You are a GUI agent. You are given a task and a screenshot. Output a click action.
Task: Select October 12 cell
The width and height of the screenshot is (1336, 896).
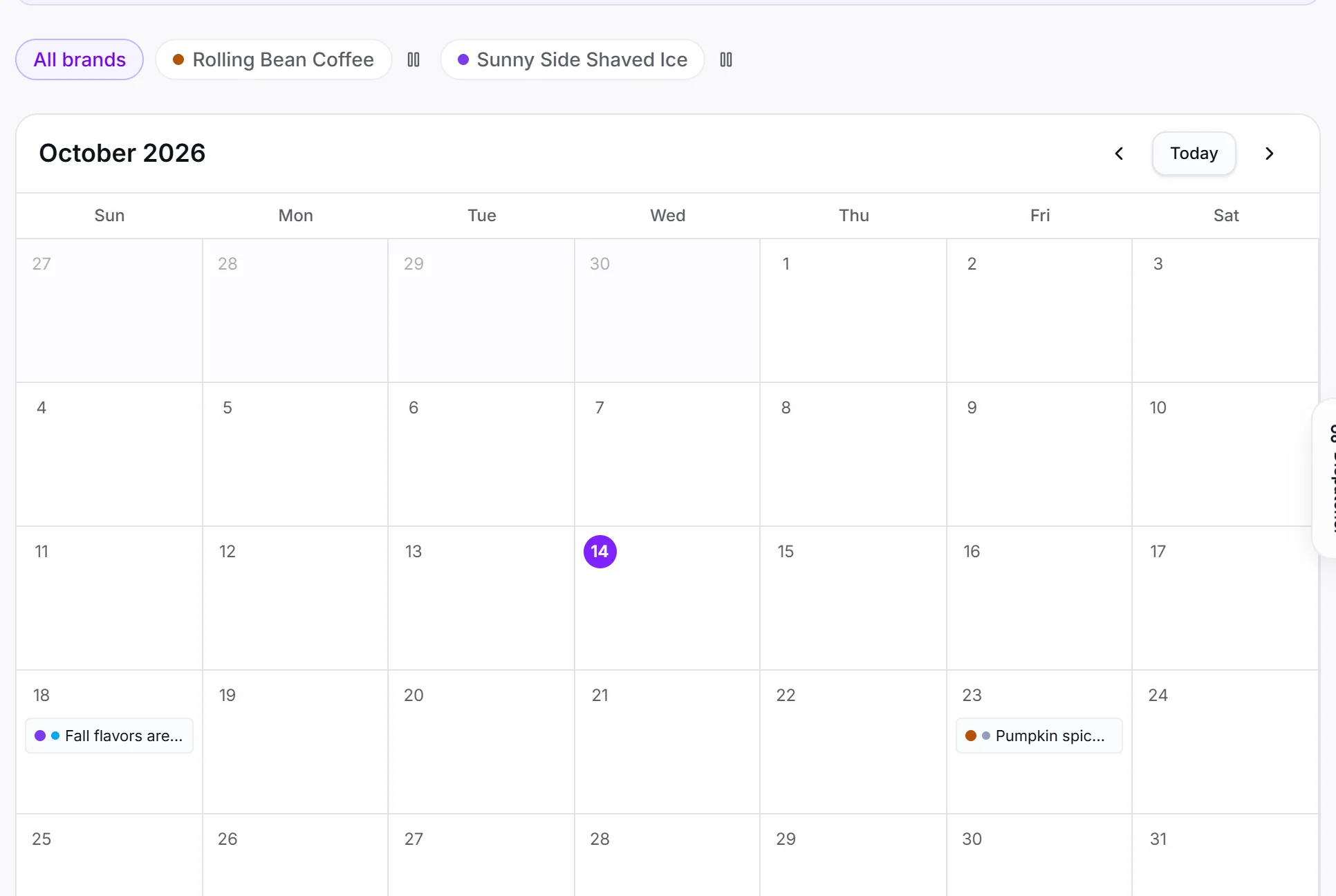[295, 598]
